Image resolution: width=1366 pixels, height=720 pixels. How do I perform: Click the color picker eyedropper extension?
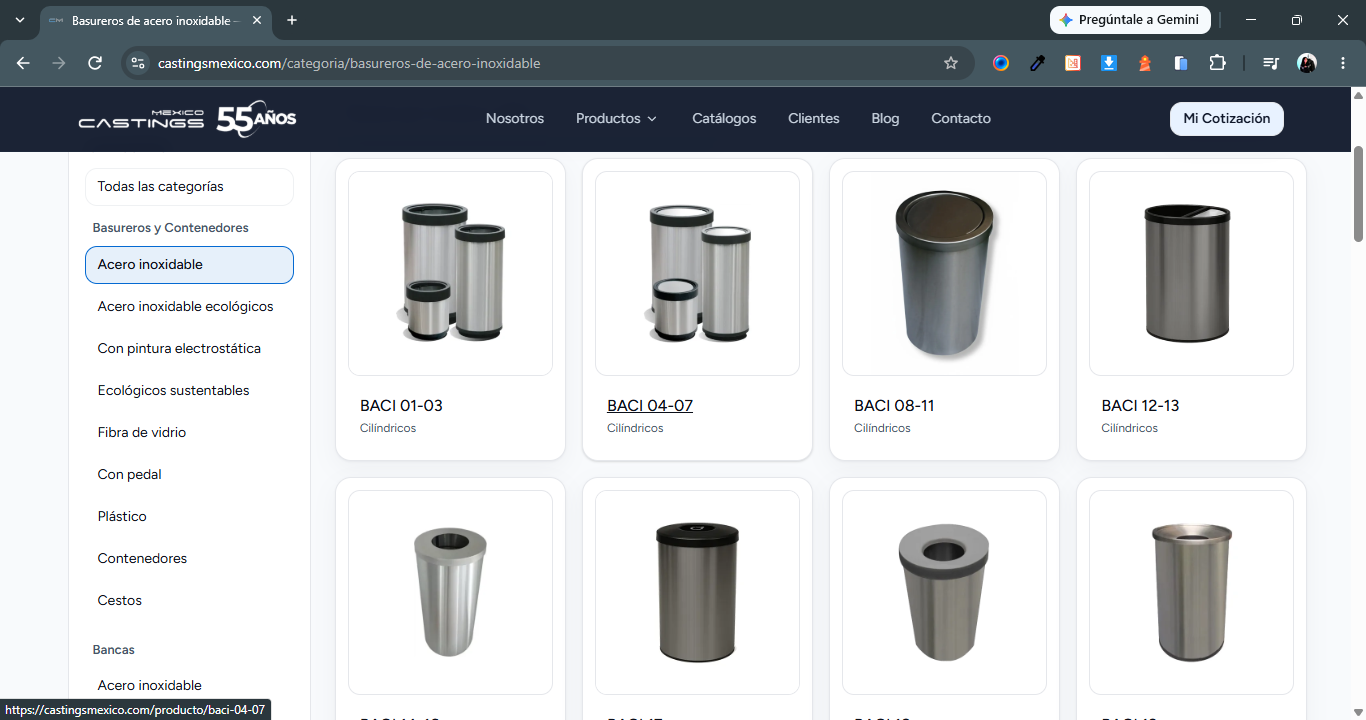(x=1037, y=63)
